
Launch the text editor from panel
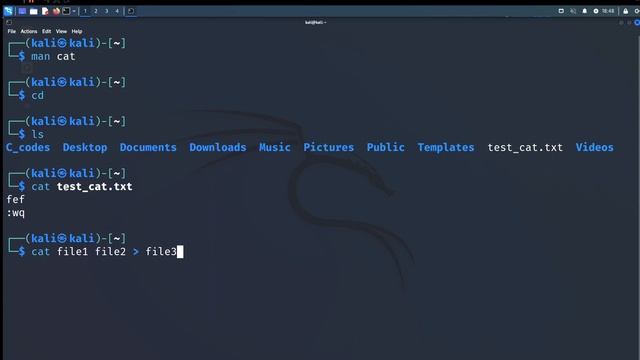click(45, 11)
